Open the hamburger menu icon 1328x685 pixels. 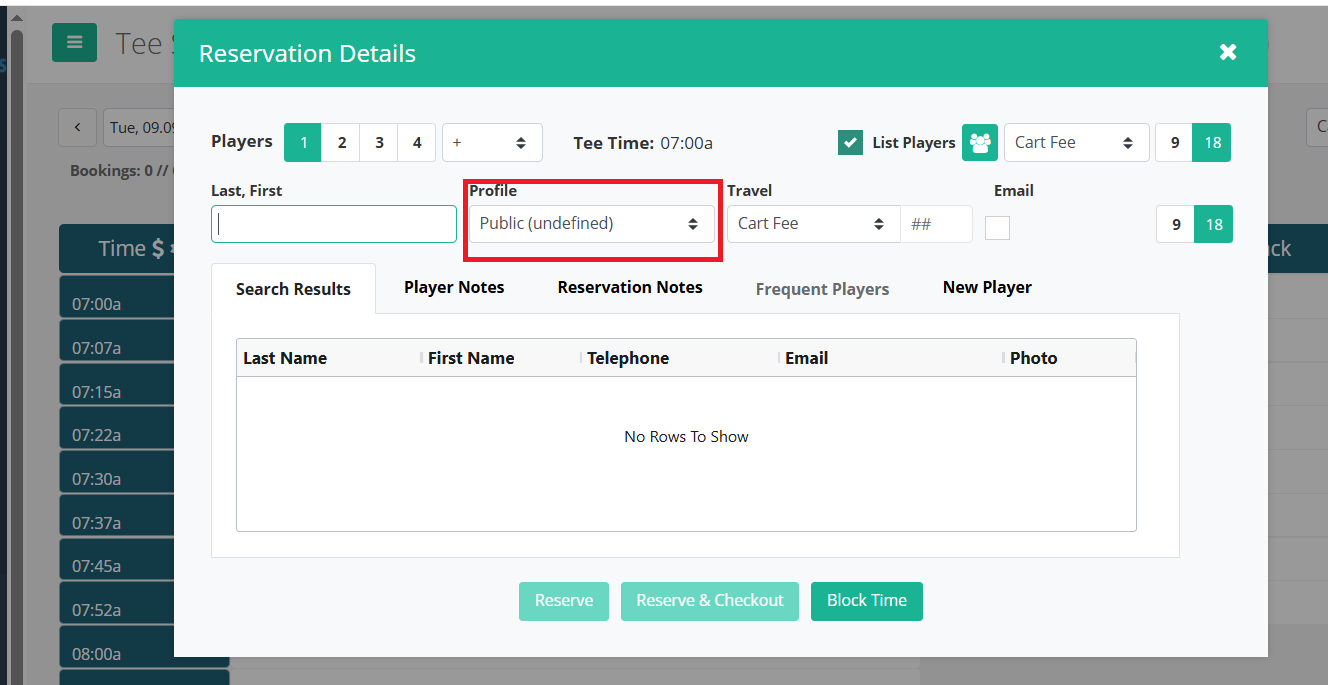point(74,42)
